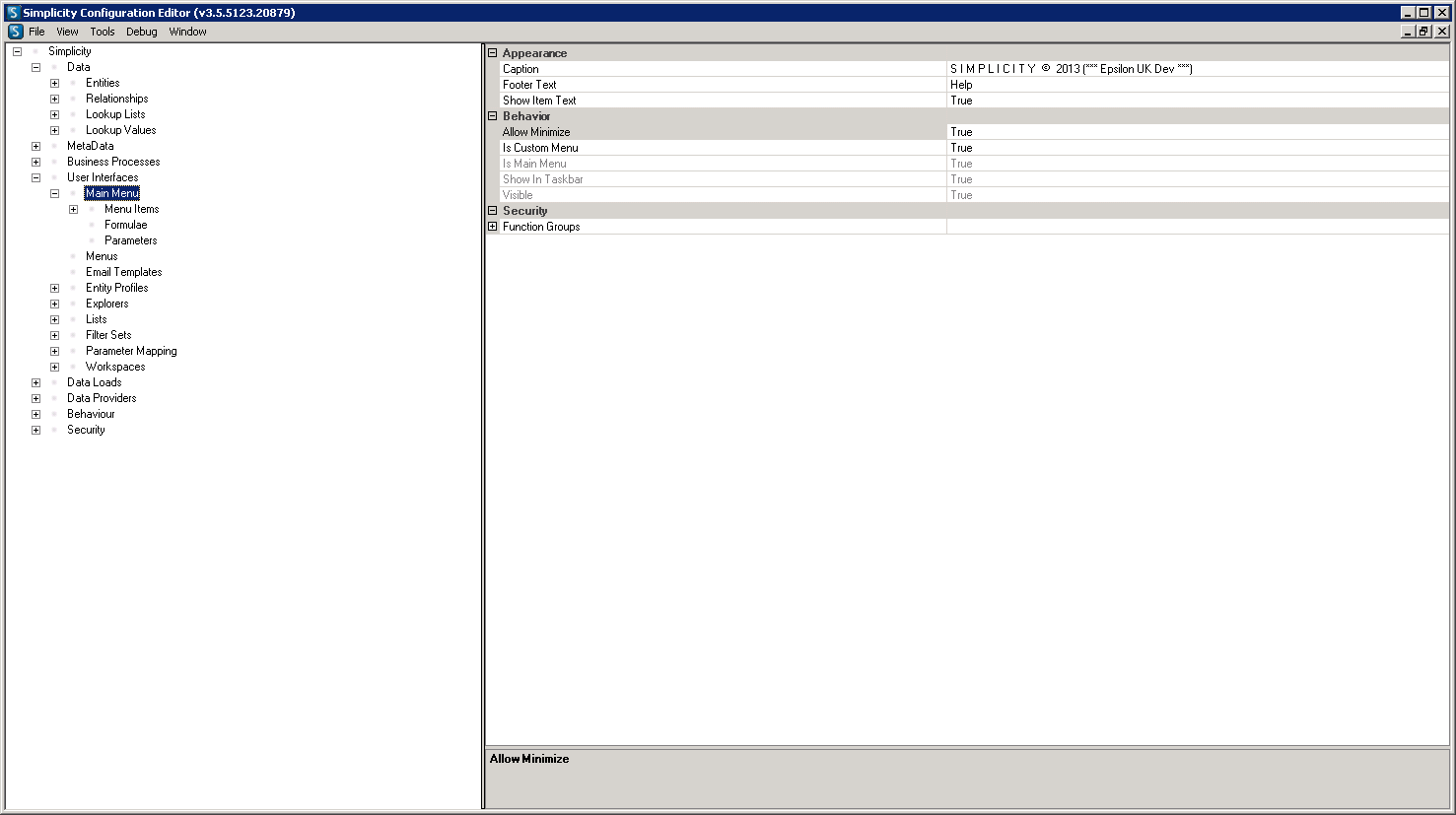Select the Explorers tree item
1456x815 pixels.
coord(106,304)
